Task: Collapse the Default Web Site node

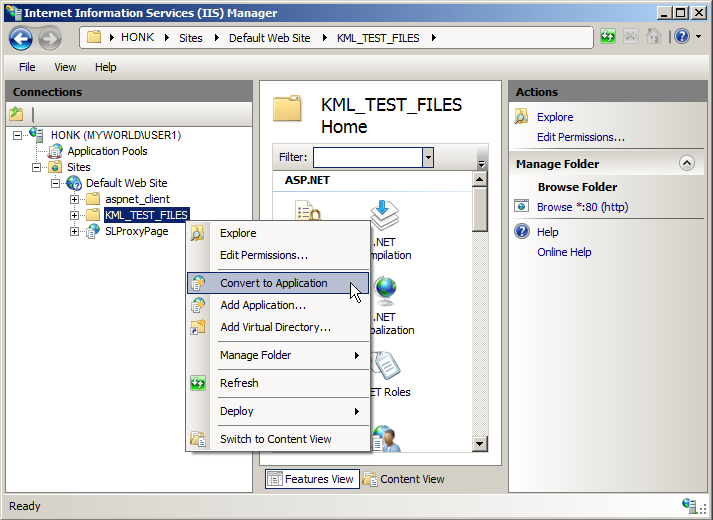Action: pos(55,183)
